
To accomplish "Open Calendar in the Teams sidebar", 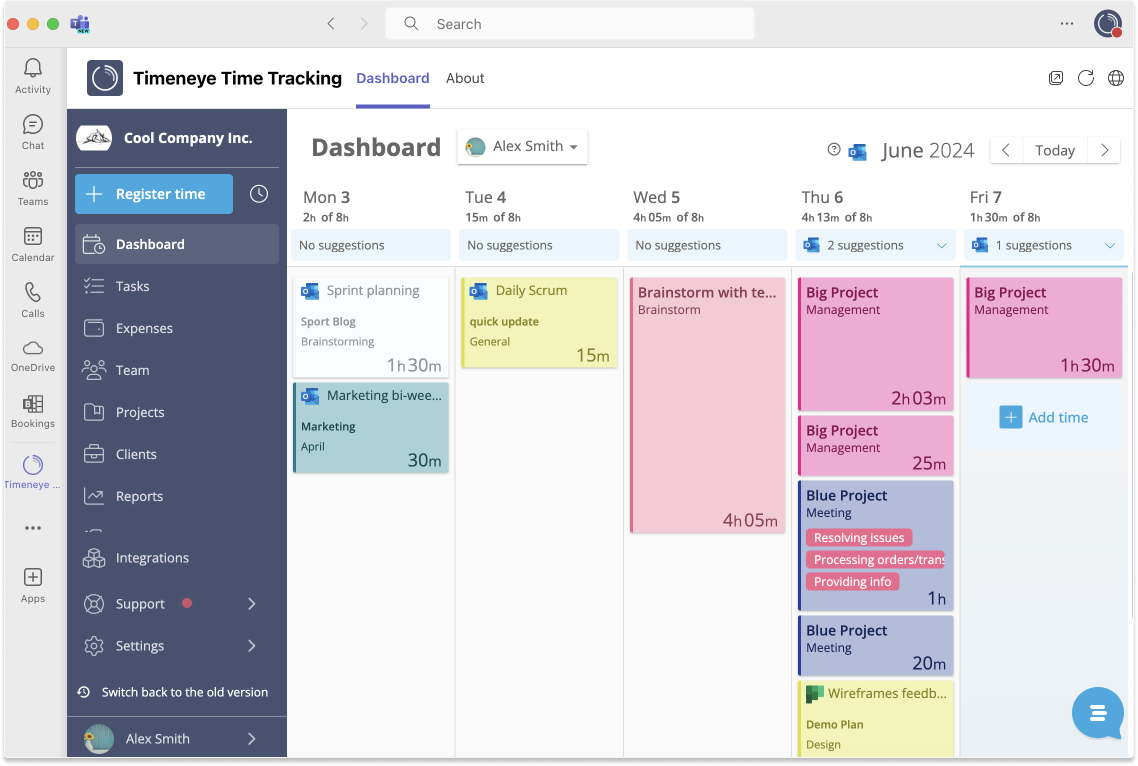I will 32,243.
